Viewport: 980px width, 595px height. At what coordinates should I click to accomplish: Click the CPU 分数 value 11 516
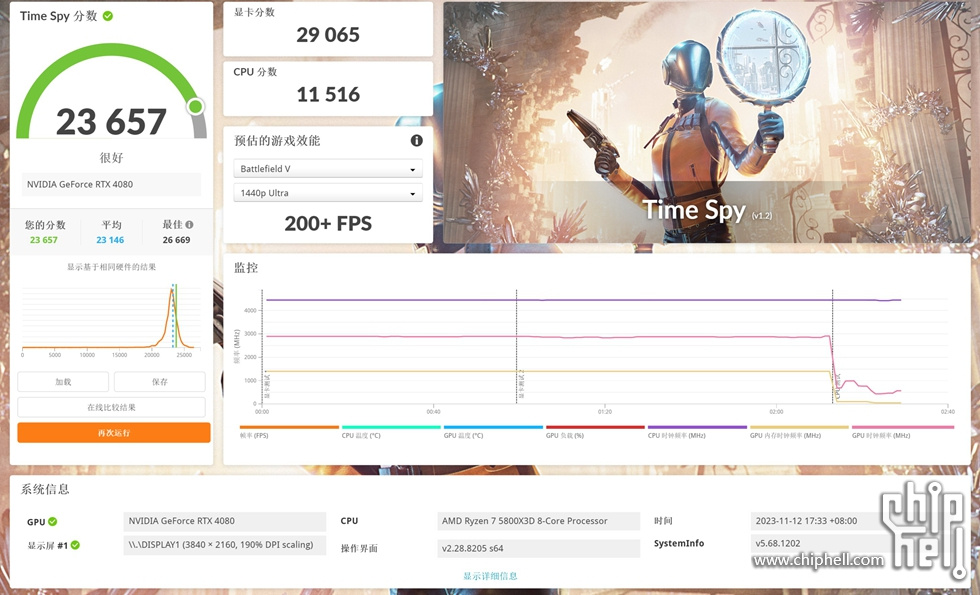(x=328, y=94)
